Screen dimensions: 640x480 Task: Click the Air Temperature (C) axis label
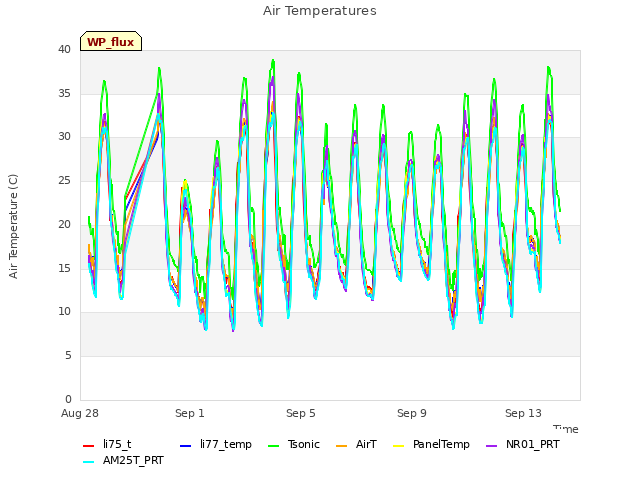click(13, 226)
